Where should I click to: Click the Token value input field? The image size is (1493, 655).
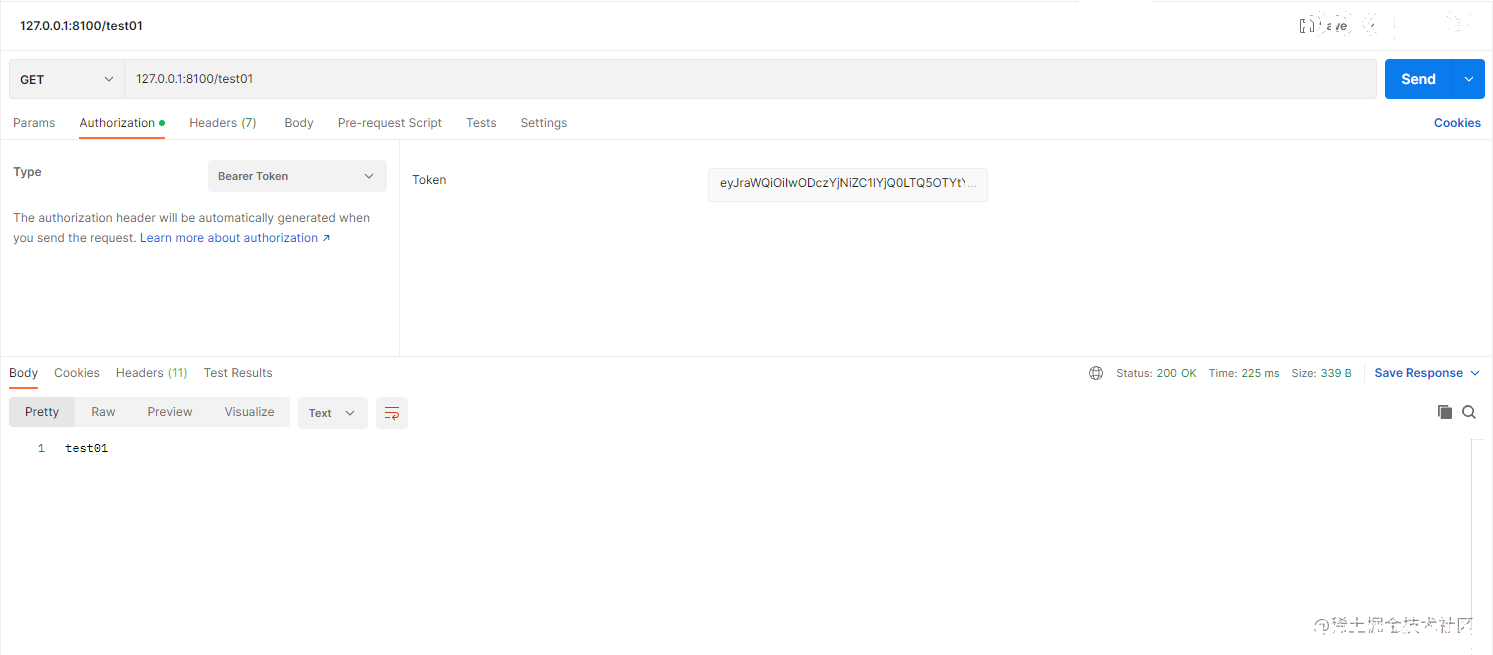coord(848,184)
